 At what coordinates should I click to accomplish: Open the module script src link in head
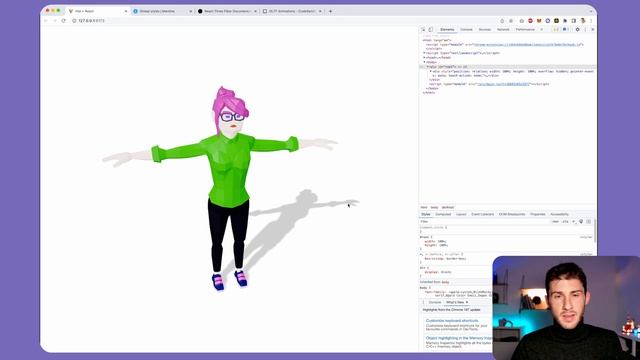527,44
